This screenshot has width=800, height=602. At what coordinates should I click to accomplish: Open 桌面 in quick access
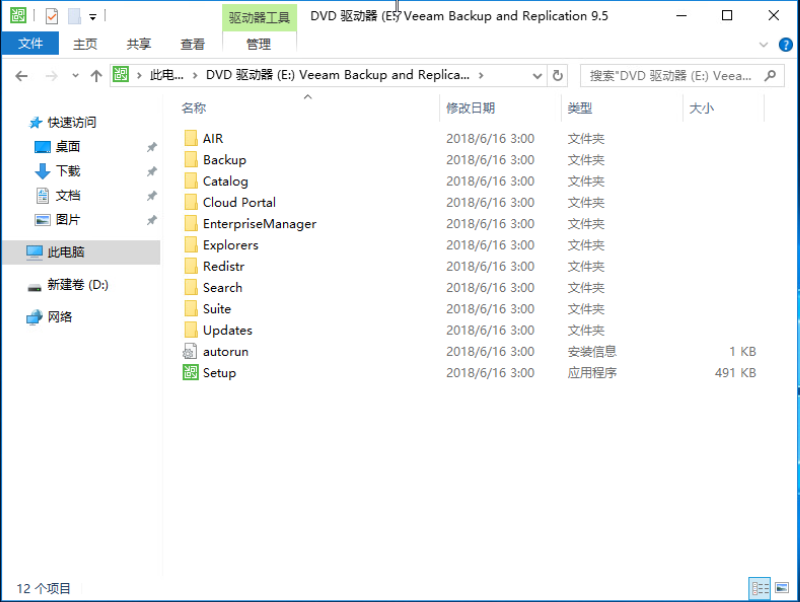click(67, 147)
